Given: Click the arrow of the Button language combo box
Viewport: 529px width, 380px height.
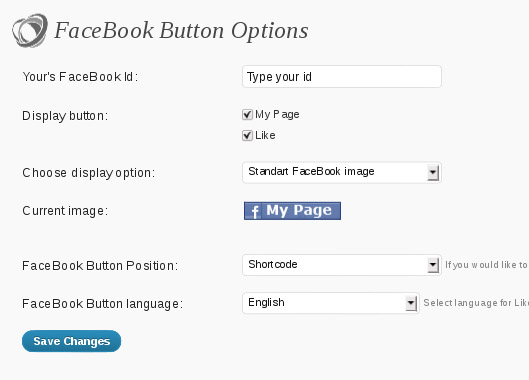Looking at the screenshot, I should pyautogui.click(x=411, y=303).
